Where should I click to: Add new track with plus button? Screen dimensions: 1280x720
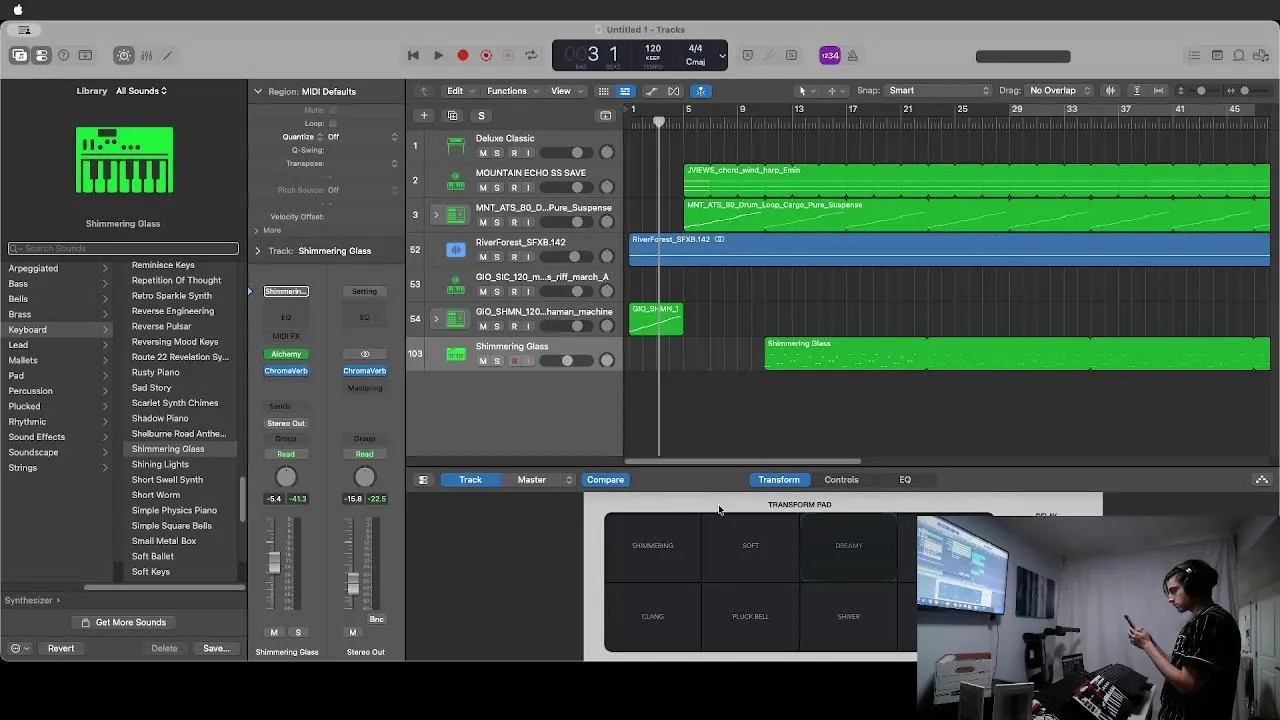[424, 116]
